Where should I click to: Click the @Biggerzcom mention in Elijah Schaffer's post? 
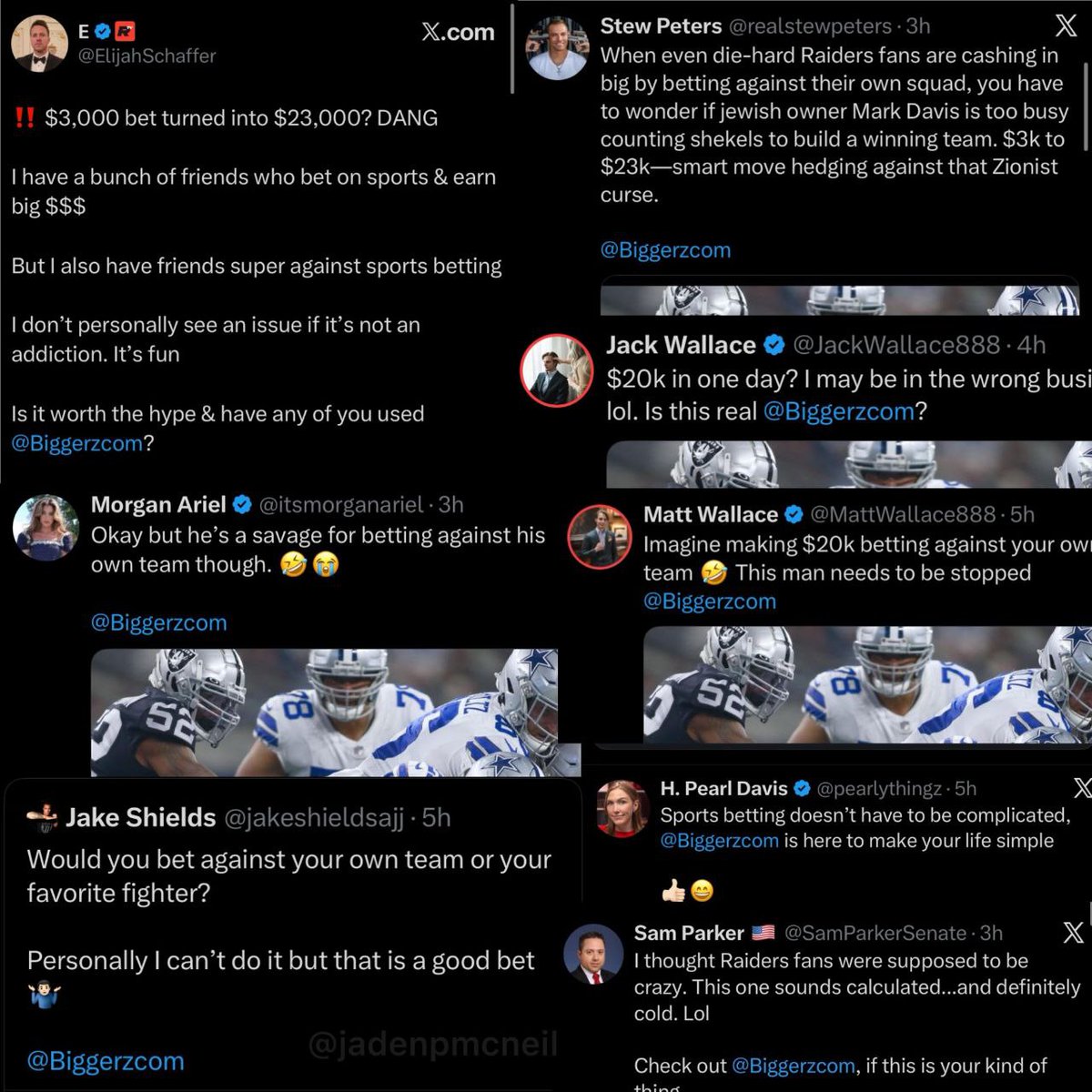tap(77, 443)
